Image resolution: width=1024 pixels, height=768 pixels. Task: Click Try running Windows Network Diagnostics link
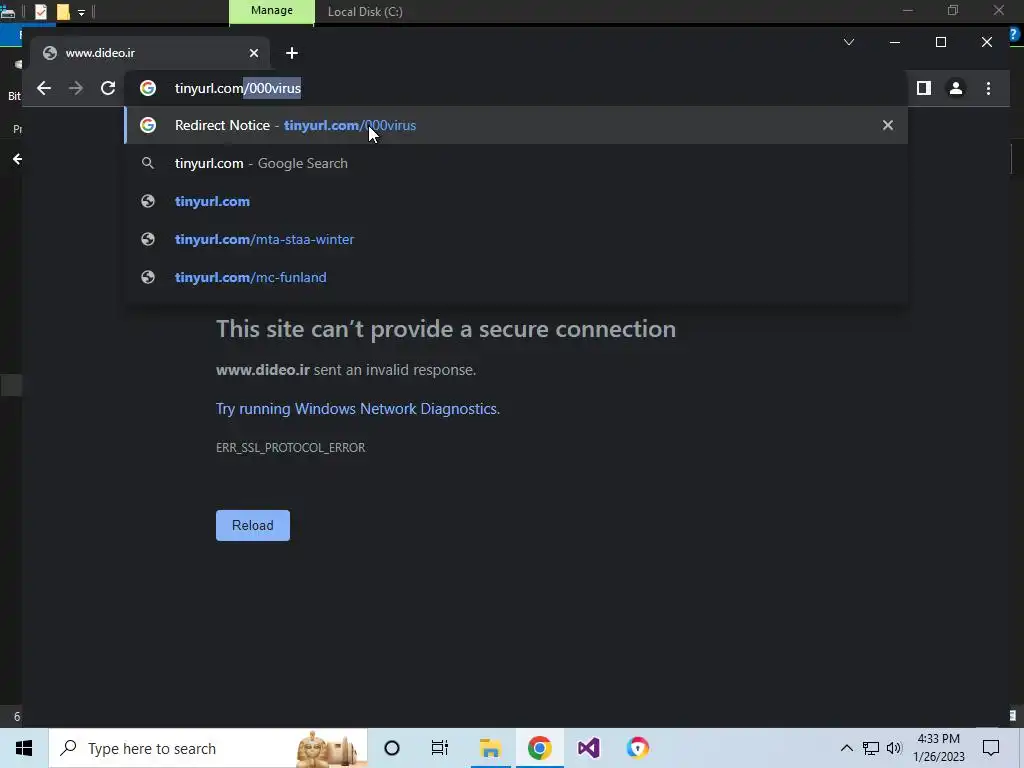(358, 409)
